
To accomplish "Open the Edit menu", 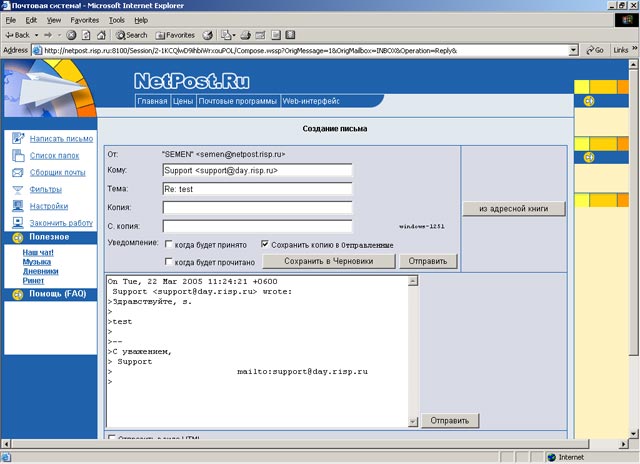I will (x=31, y=20).
